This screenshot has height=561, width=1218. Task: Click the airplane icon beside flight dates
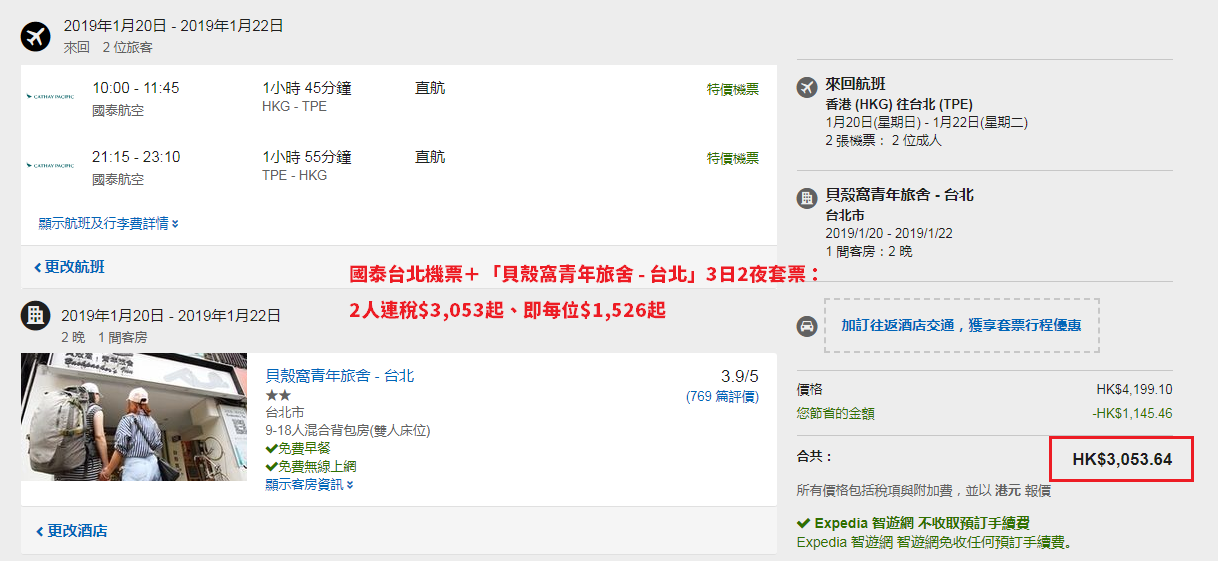point(36,37)
